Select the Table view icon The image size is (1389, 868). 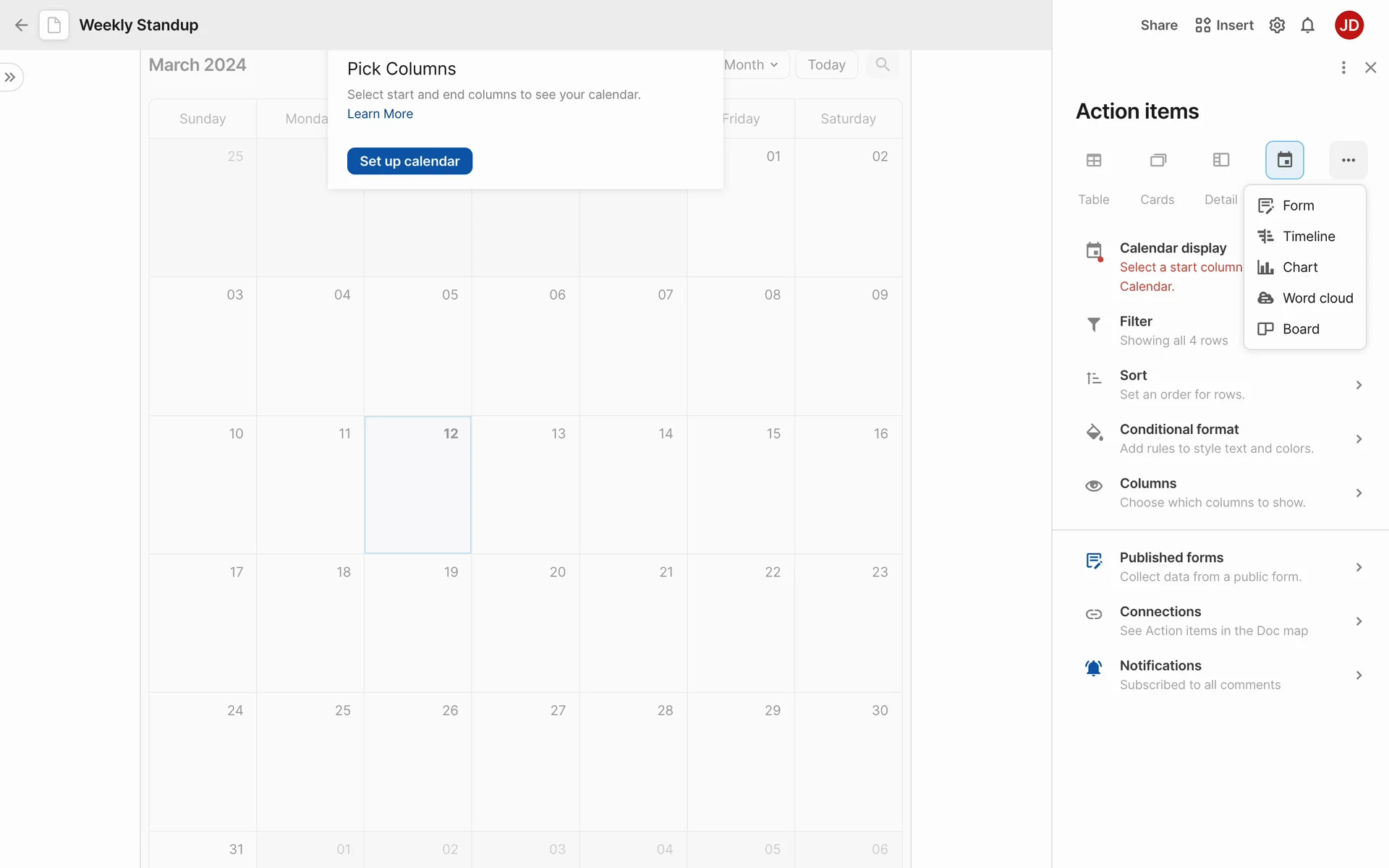pos(1093,160)
